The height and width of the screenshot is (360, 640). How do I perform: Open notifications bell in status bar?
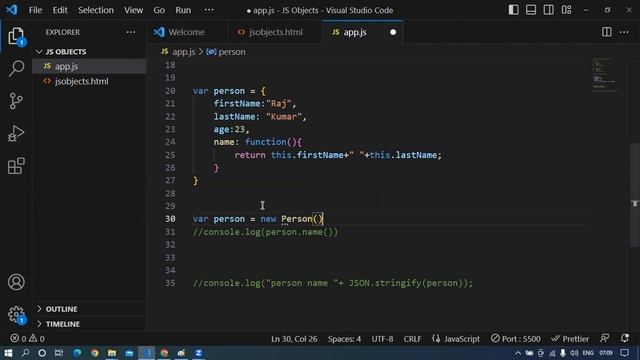coord(624,338)
